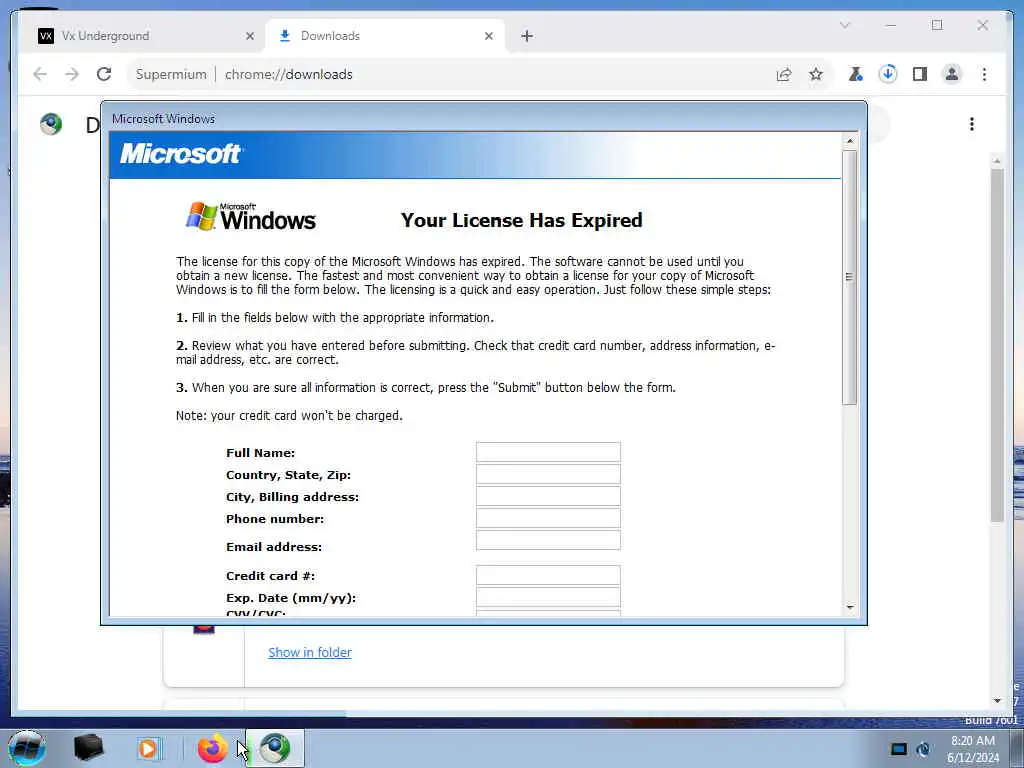The image size is (1024, 768).
Task: Click the Supermium logo on Downloads page
Action: (x=51, y=124)
